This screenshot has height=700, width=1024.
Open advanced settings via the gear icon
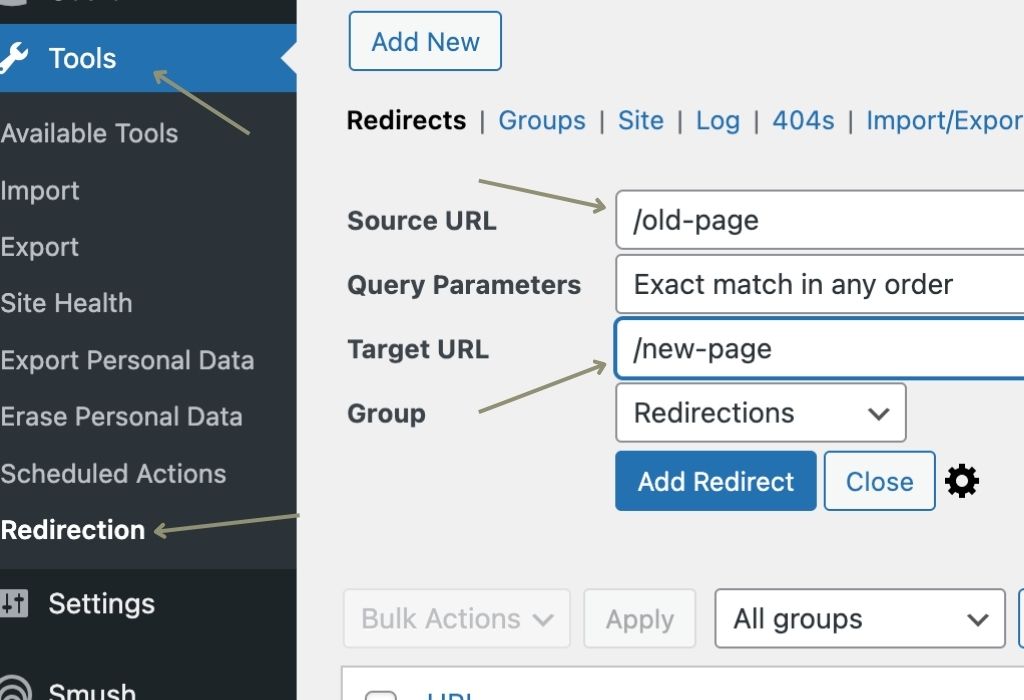pos(962,481)
